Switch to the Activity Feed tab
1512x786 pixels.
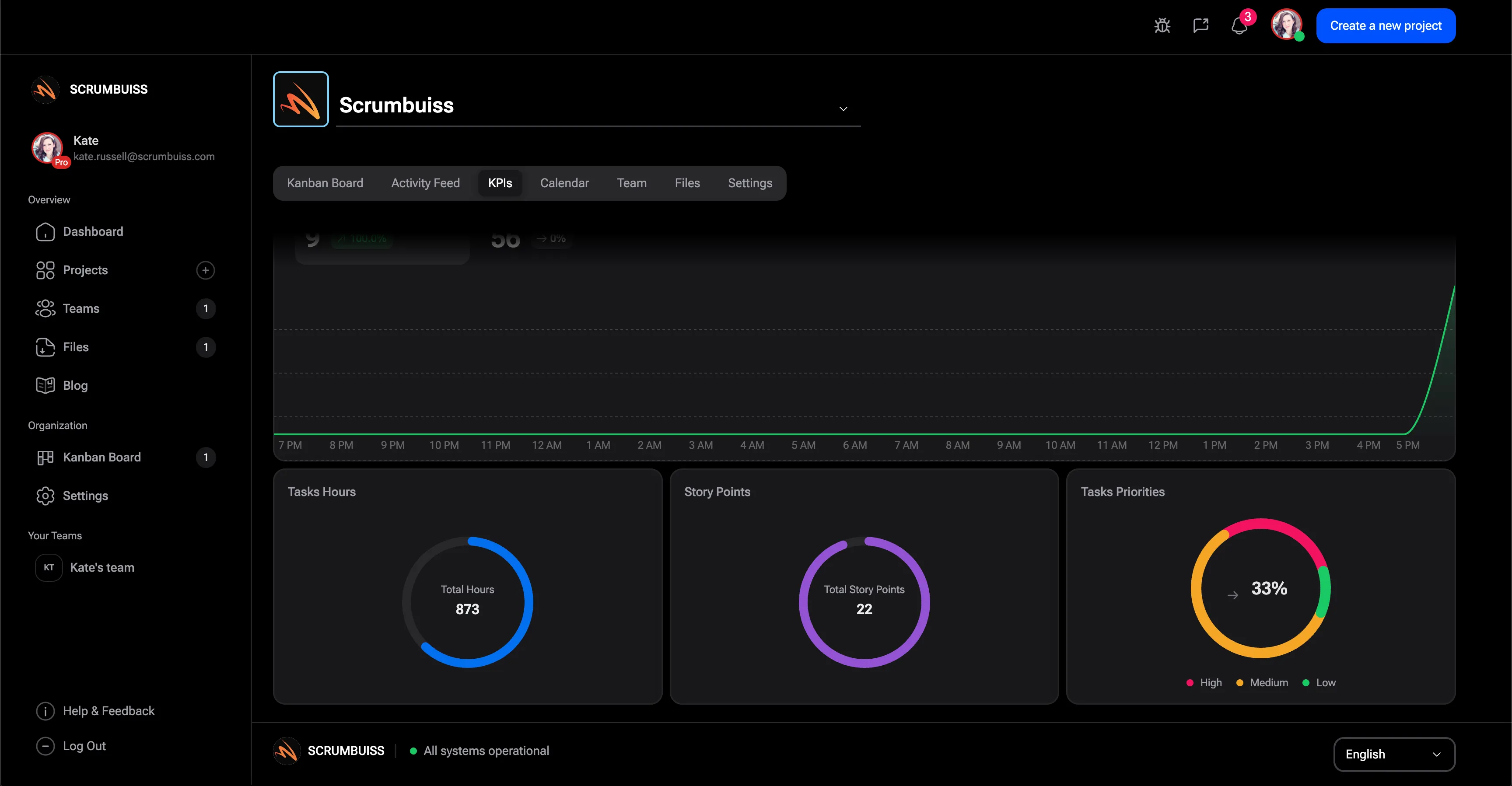coord(425,183)
